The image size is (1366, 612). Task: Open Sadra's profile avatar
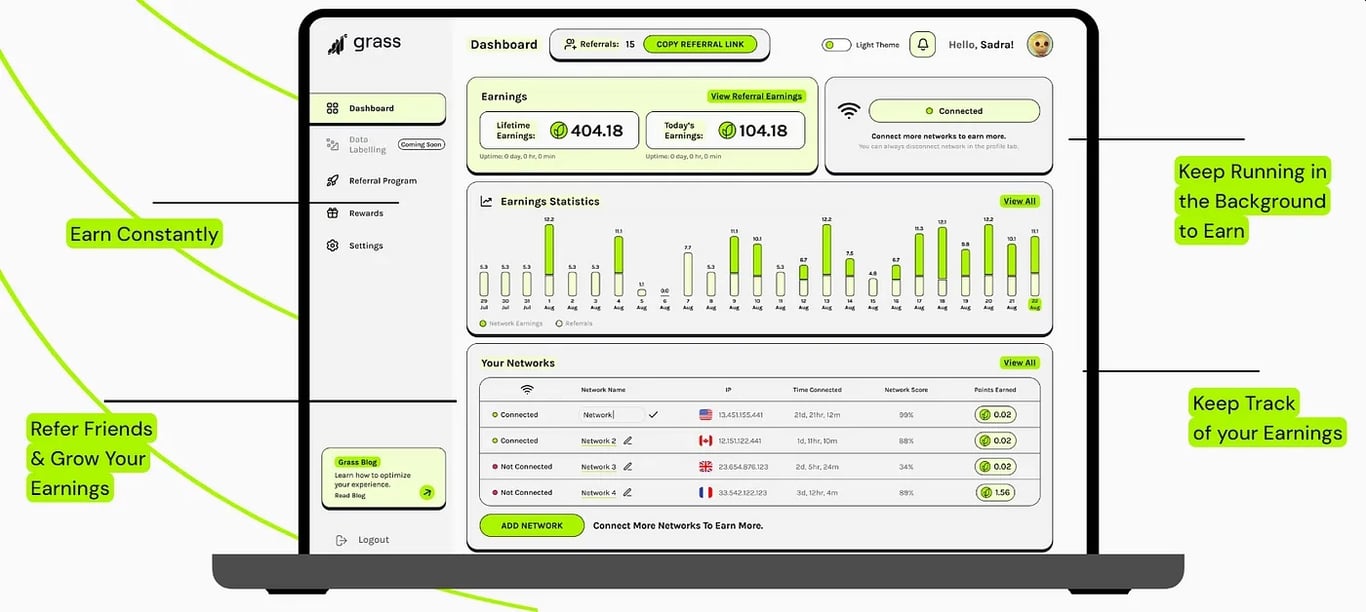1040,44
